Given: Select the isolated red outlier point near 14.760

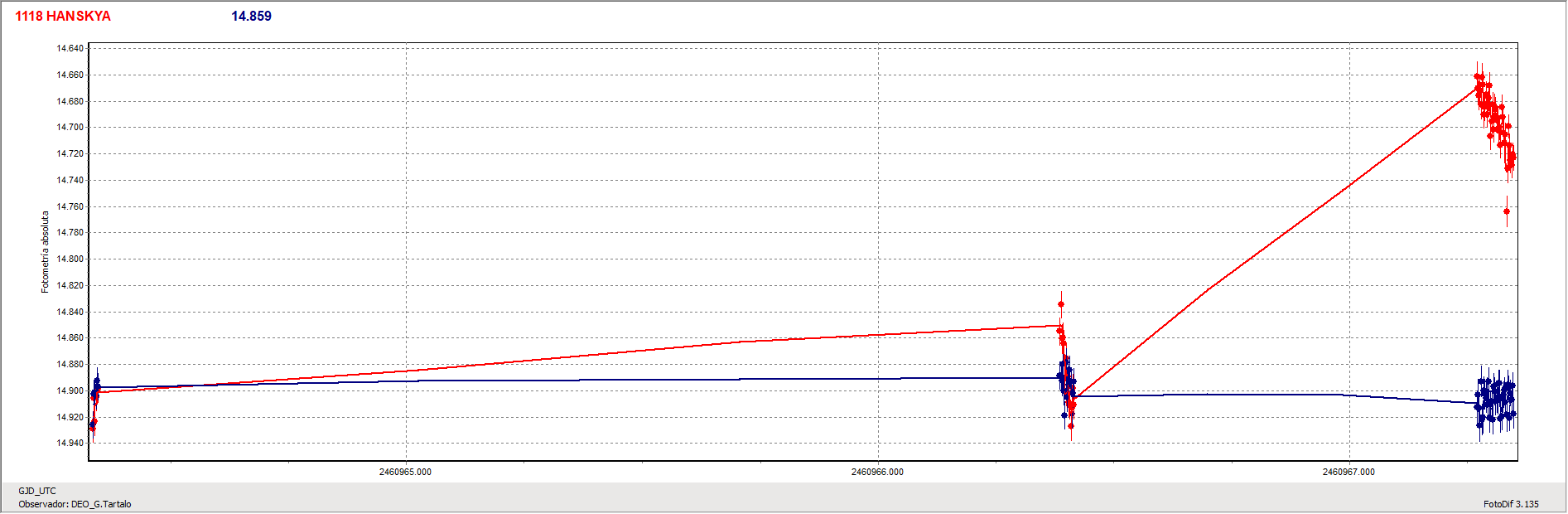Looking at the screenshot, I should (1507, 211).
